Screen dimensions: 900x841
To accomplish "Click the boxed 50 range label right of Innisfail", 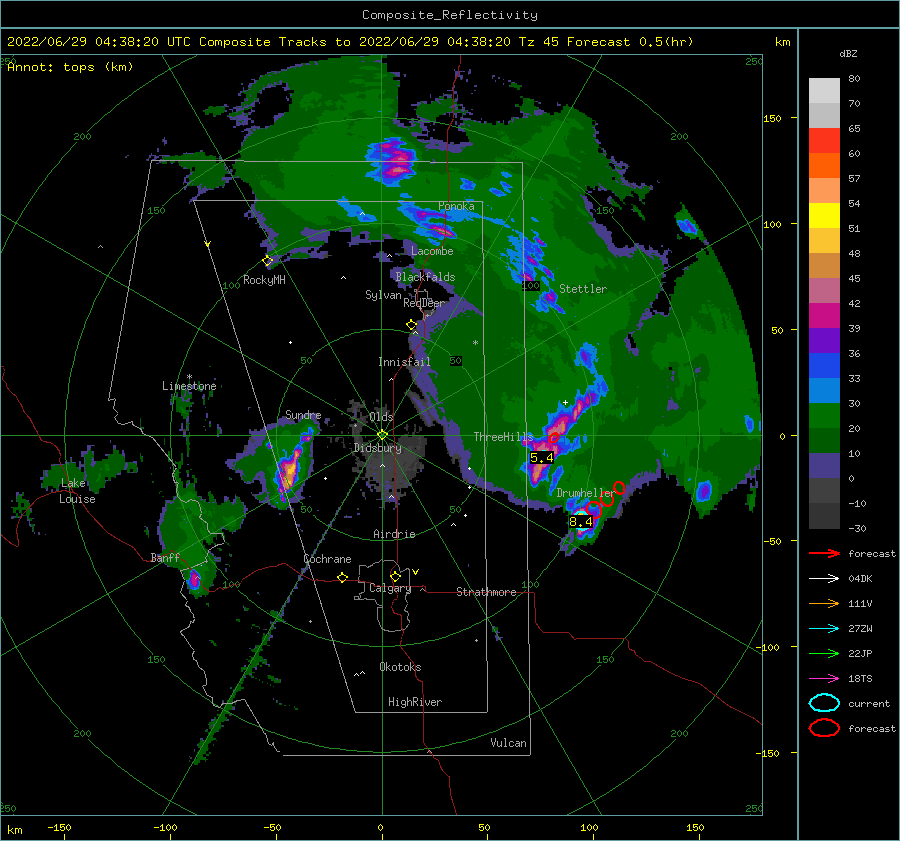I will click(x=456, y=361).
